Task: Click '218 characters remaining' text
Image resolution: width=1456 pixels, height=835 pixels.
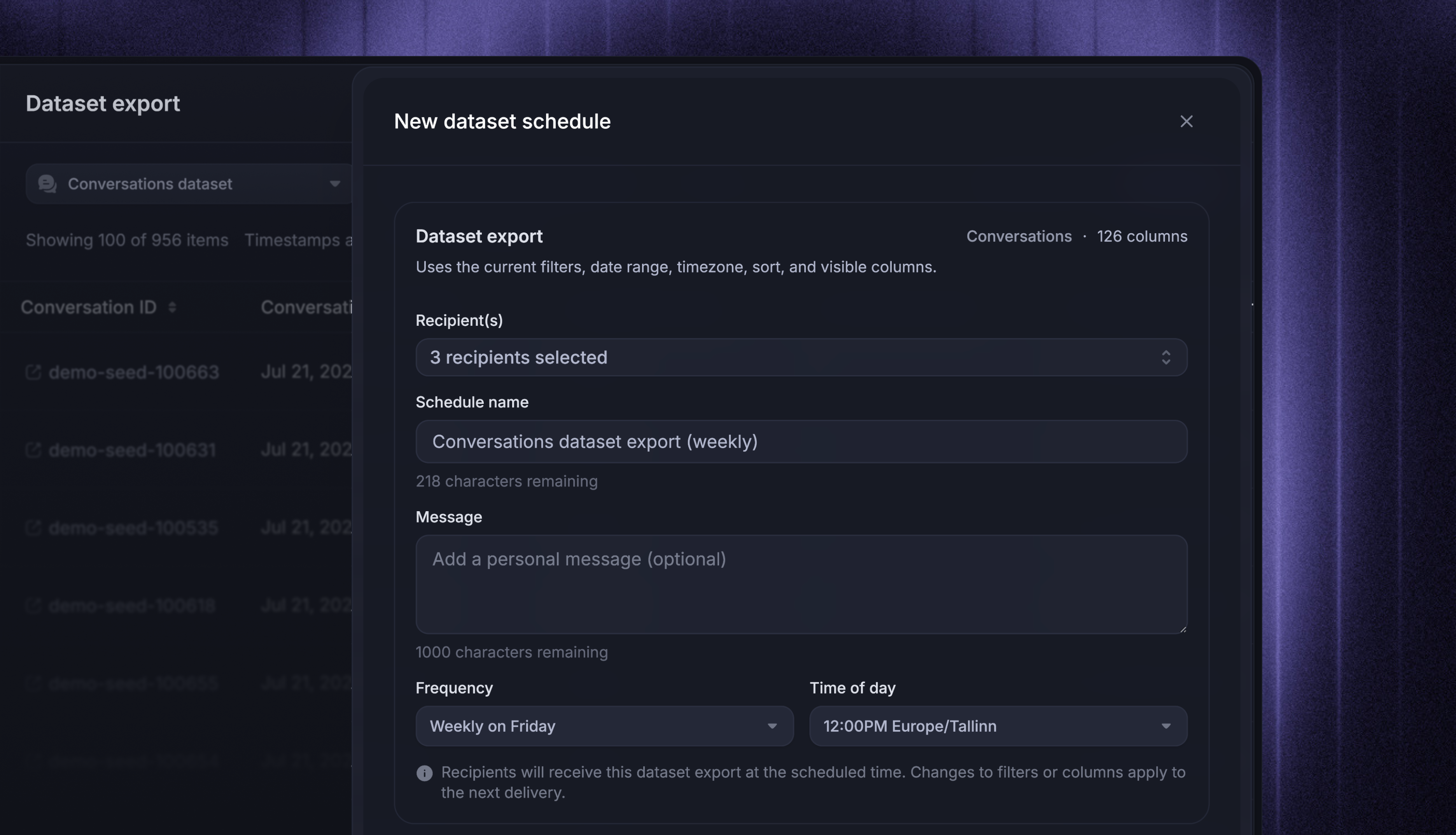Action: click(507, 481)
